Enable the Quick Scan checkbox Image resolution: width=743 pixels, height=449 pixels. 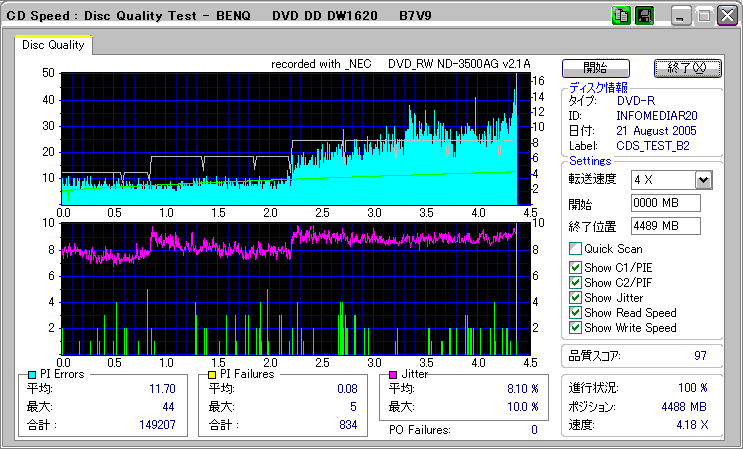(575, 249)
